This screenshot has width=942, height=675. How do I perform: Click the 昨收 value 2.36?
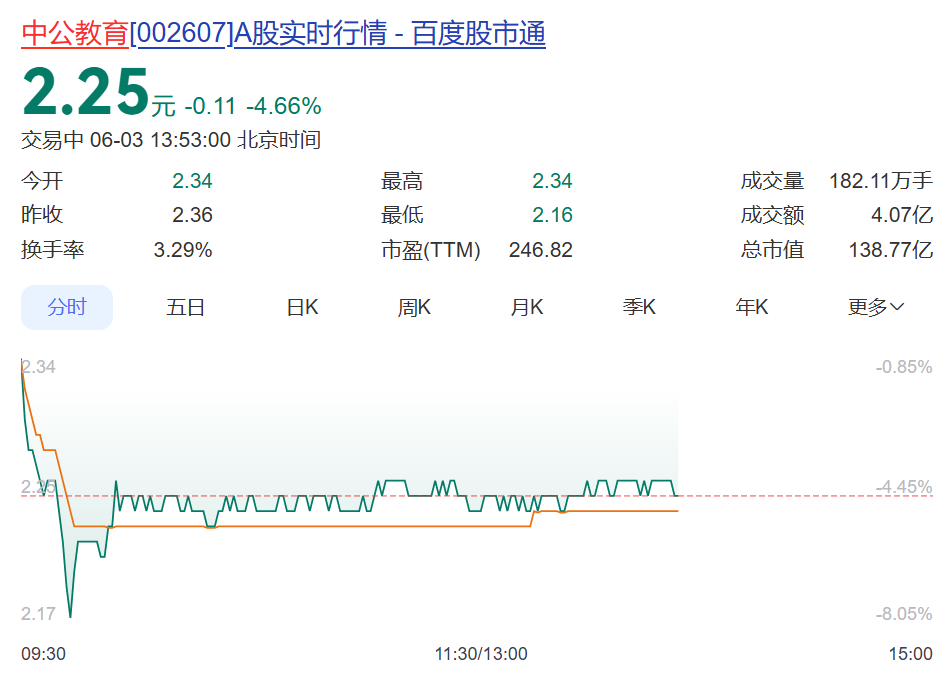coord(192,215)
